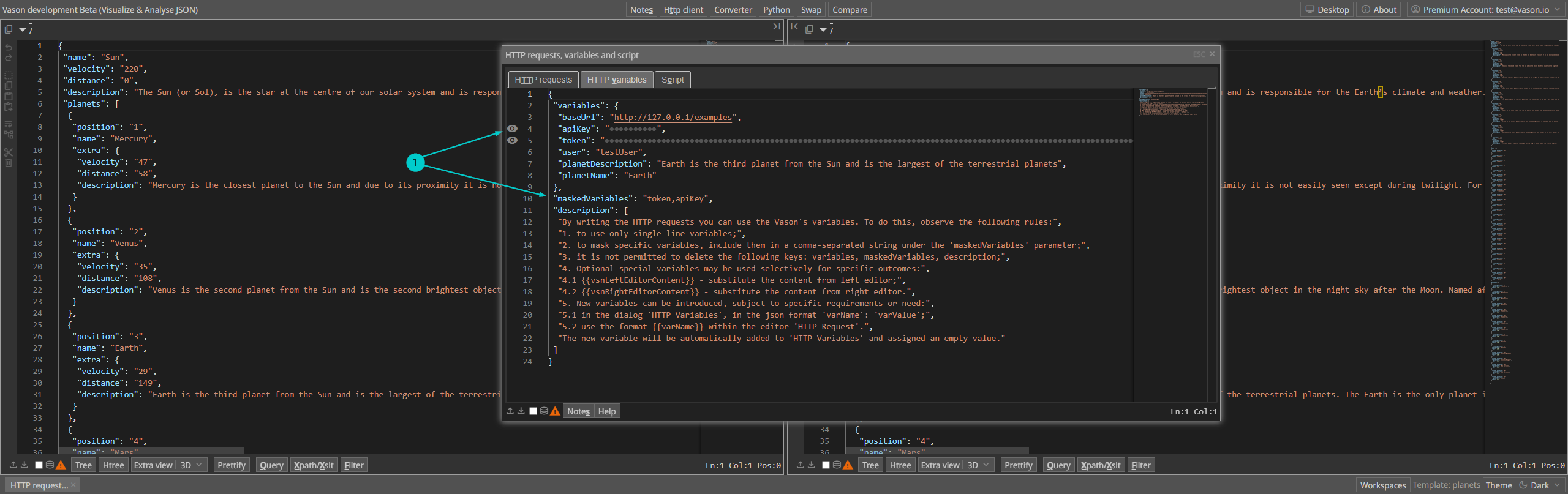Click database icon in HTTP dialog footer
Screen dimensions: 1568x494
[x=544, y=411]
